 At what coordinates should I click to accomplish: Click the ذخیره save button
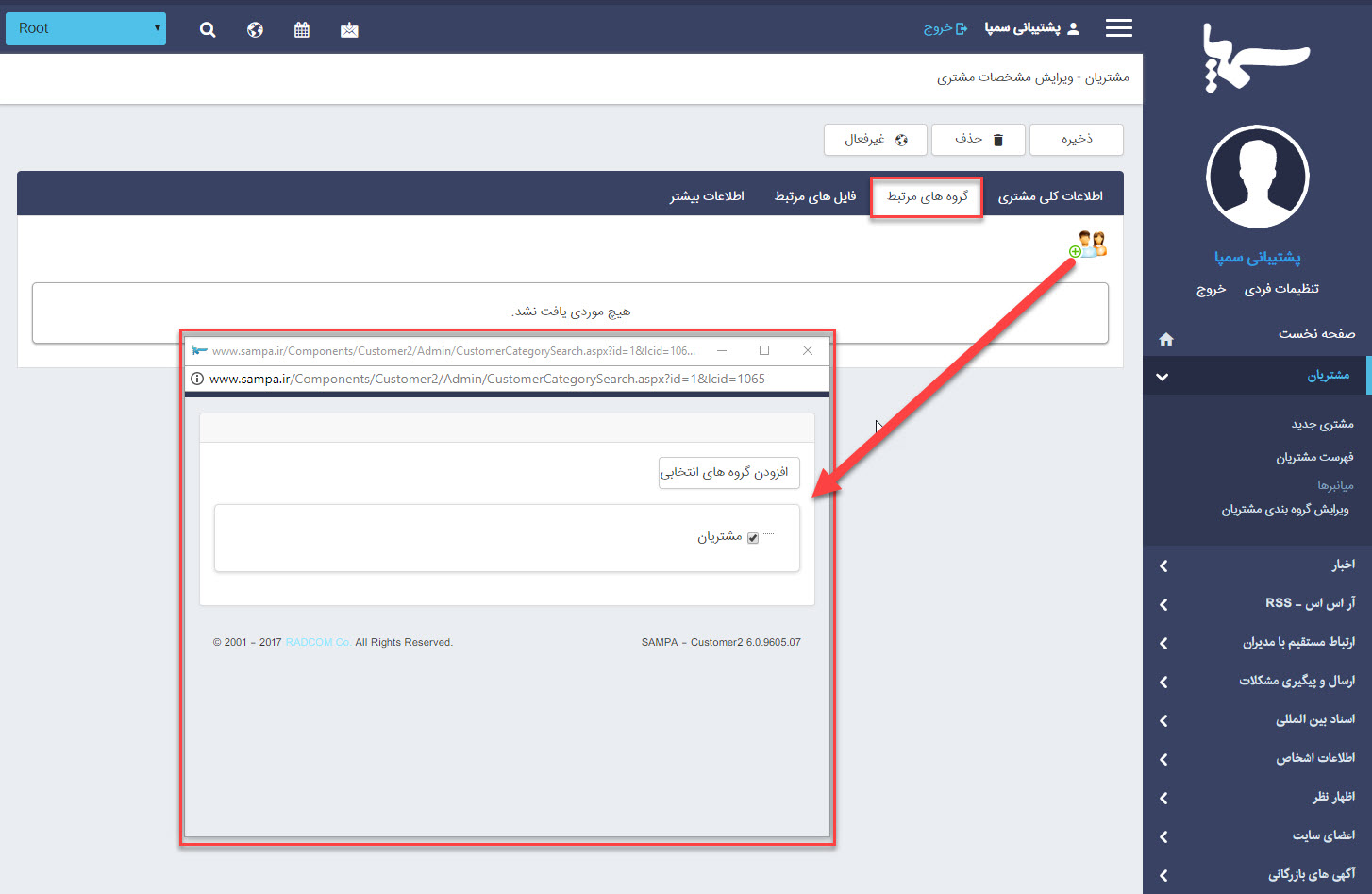click(x=1076, y=140)
